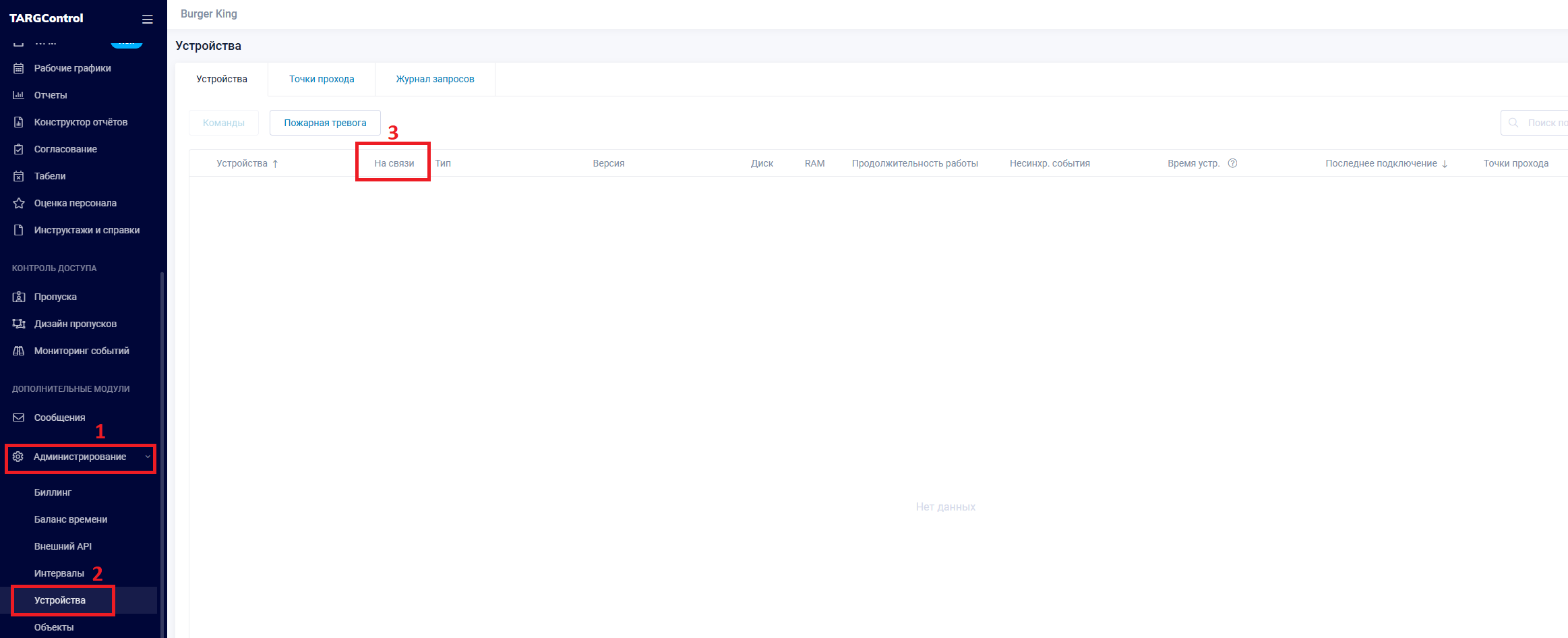
Task: Collapse the Администрирование section chevron
Action: [148, 457]
